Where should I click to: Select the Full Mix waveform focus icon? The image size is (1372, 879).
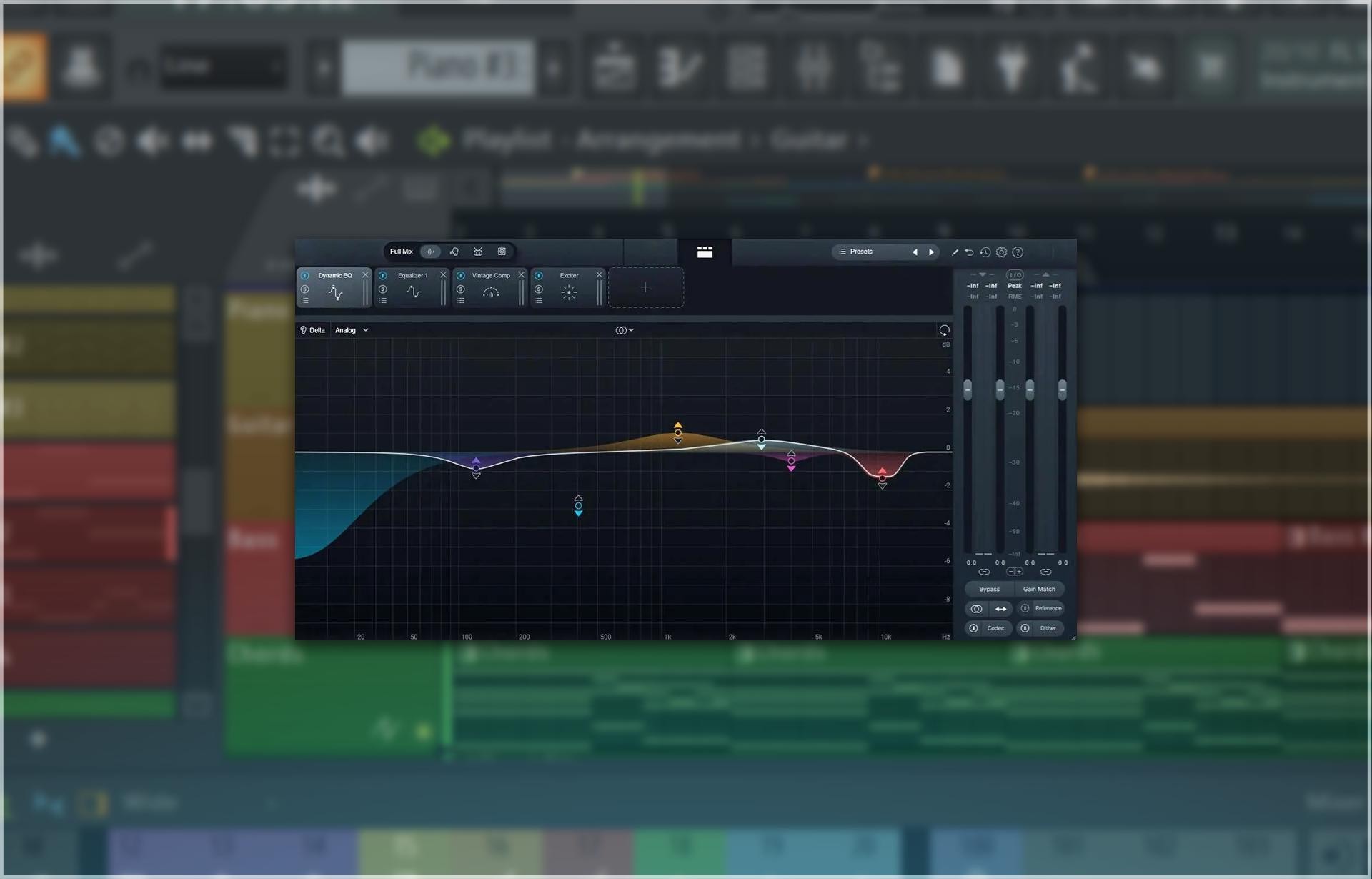[x=430, y=252]
